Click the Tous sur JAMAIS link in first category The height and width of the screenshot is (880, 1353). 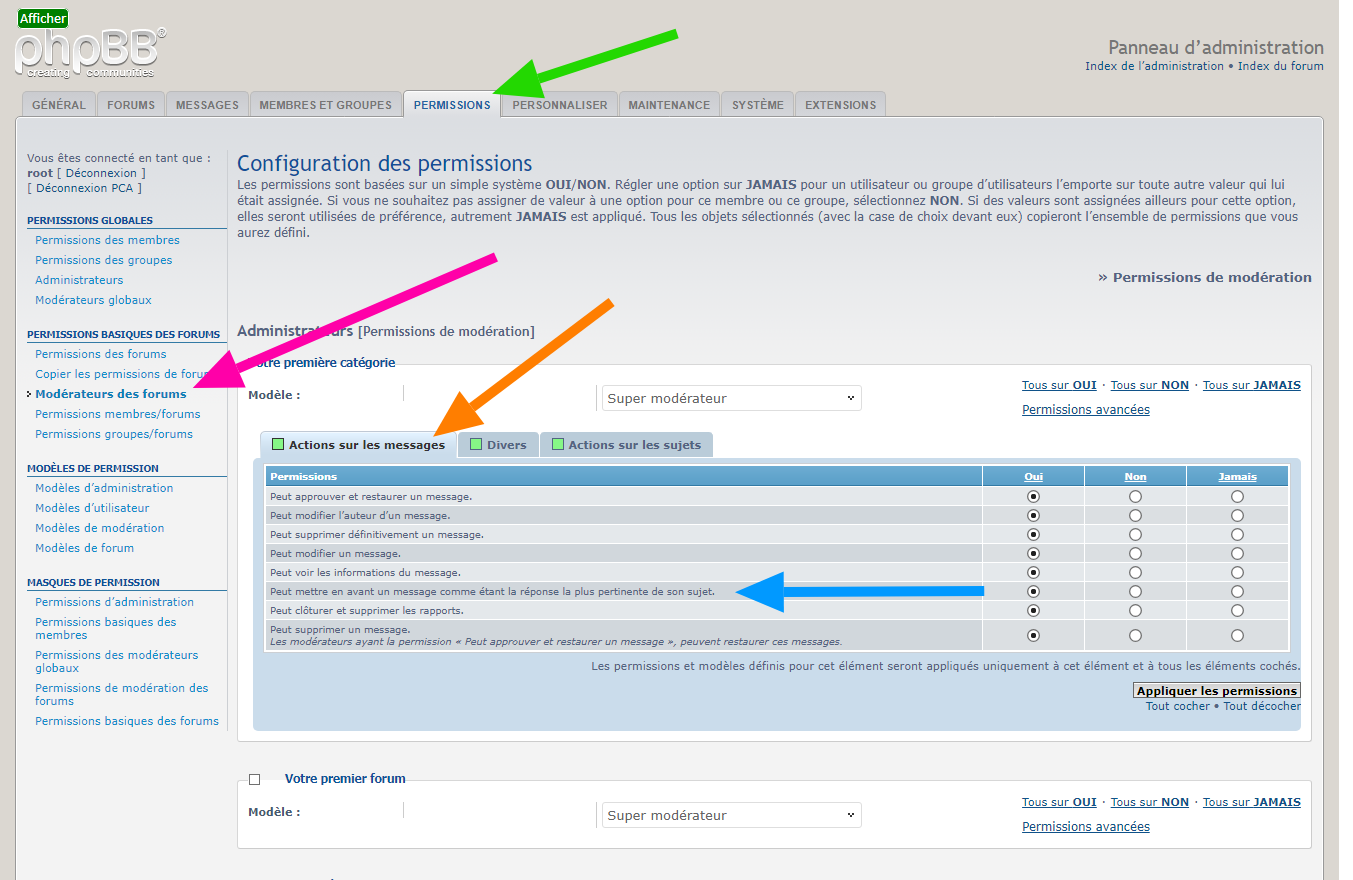click(1251, 386)
